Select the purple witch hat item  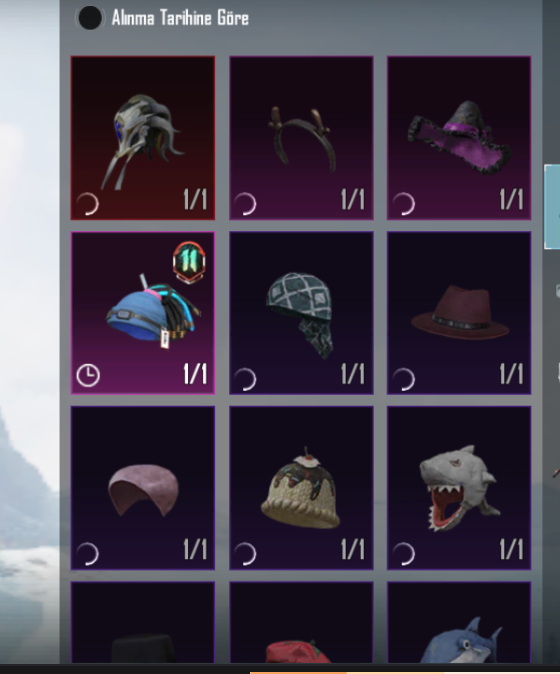[459, 138]
